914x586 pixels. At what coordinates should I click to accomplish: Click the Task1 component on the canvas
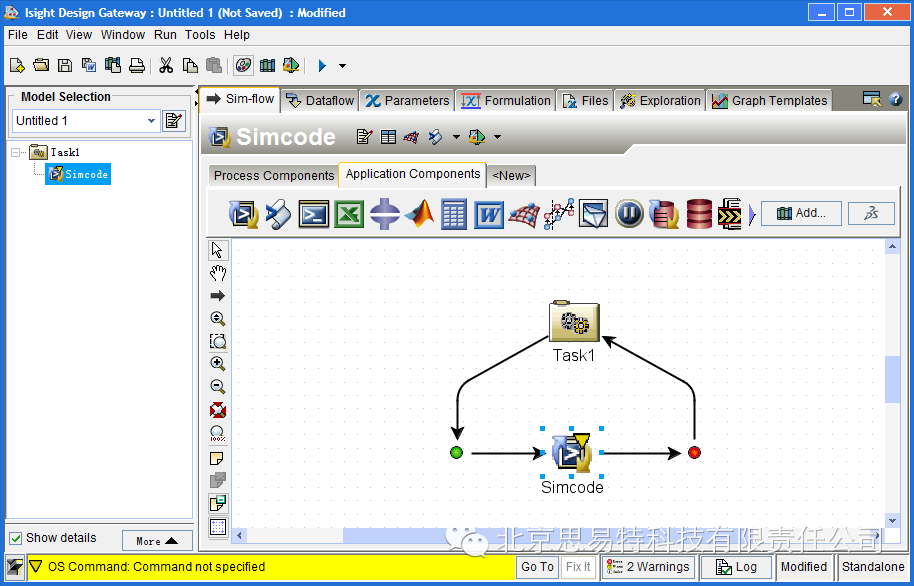pyautogui.click(x=574, y=322)
